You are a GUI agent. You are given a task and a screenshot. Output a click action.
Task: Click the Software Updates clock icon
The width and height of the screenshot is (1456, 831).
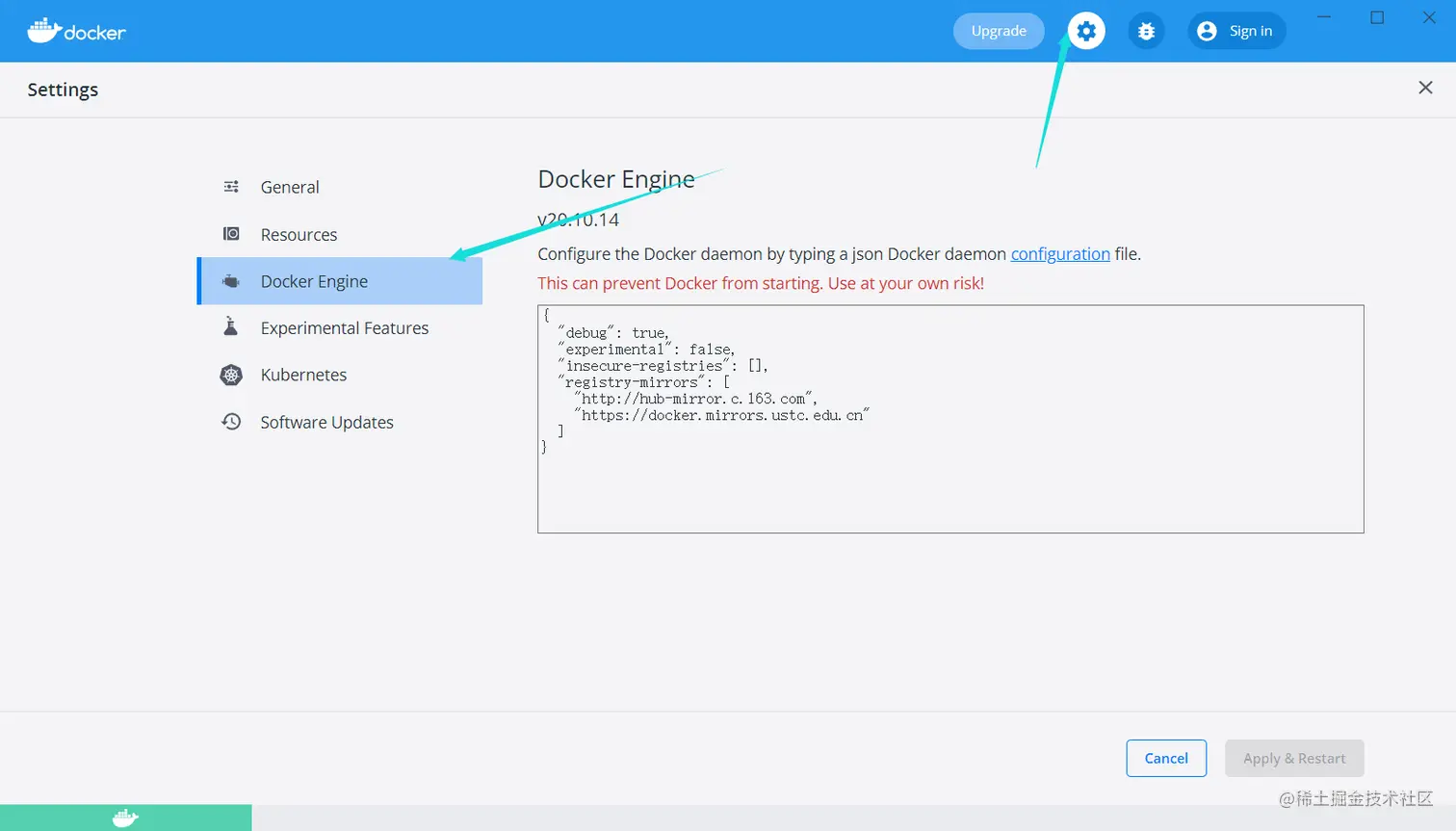(231, 422)
